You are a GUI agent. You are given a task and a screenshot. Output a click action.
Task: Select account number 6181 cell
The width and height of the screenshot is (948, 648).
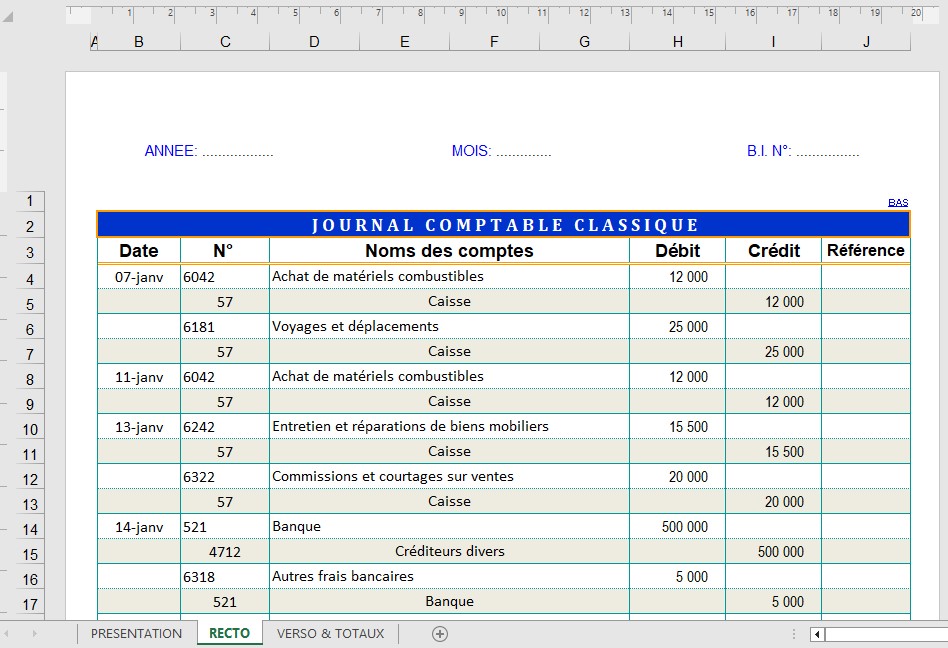pos(224,327)
